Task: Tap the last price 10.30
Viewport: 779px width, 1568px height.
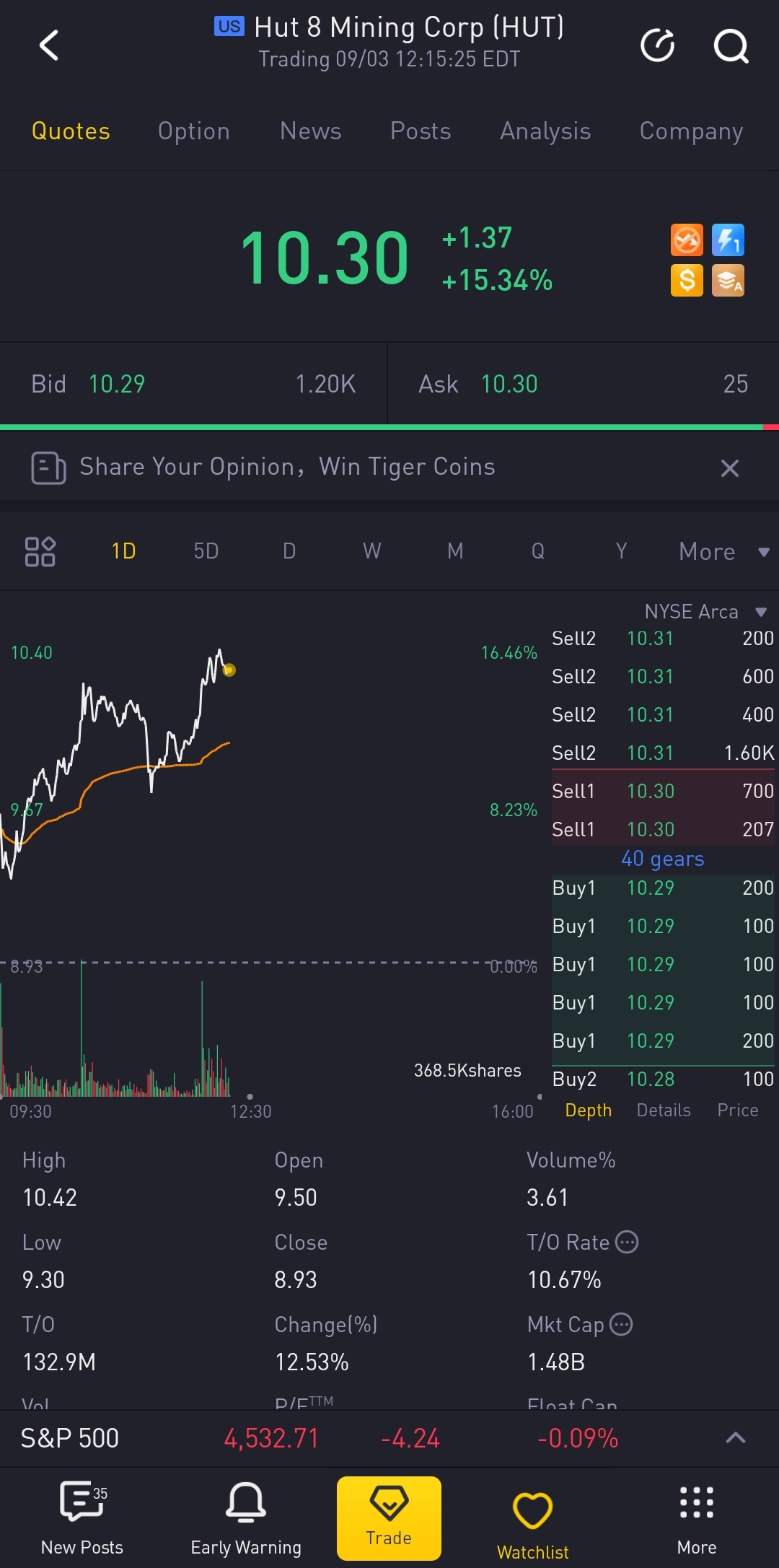Action: tap(325, 258)
